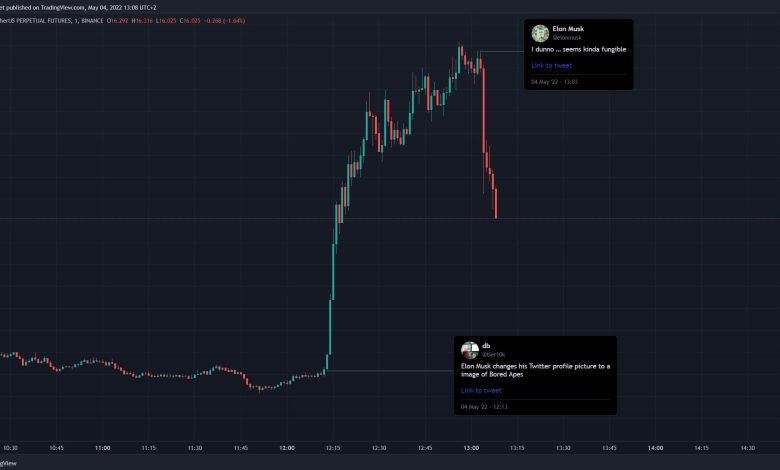Image resolution: width=780 pixels, height=470 pixels.
Task: Click the 04 May '22 13:03 tweet timestamp
Action: point(554,81)
